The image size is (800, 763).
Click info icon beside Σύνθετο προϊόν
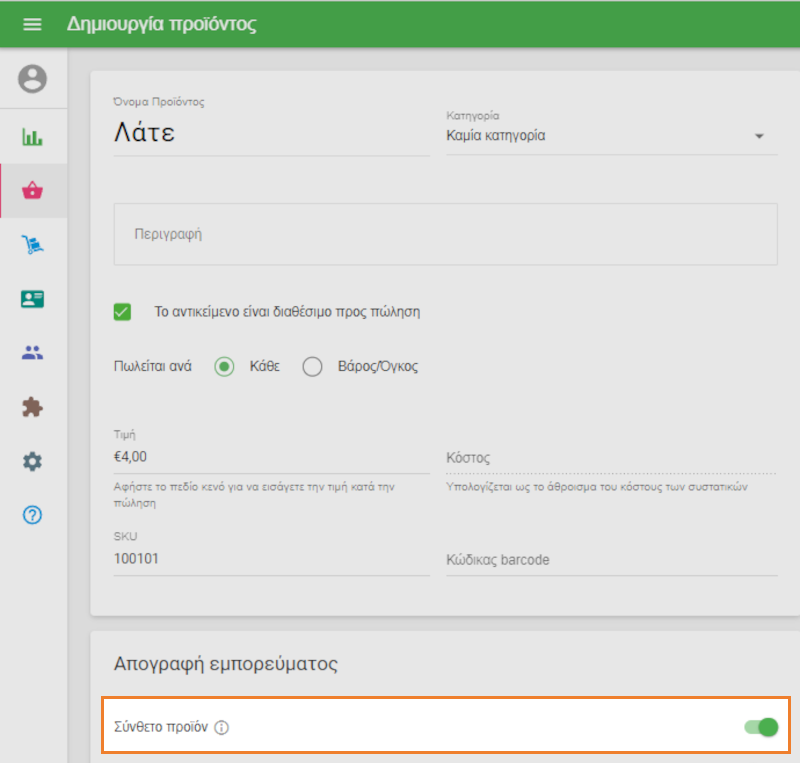point(222,728)
